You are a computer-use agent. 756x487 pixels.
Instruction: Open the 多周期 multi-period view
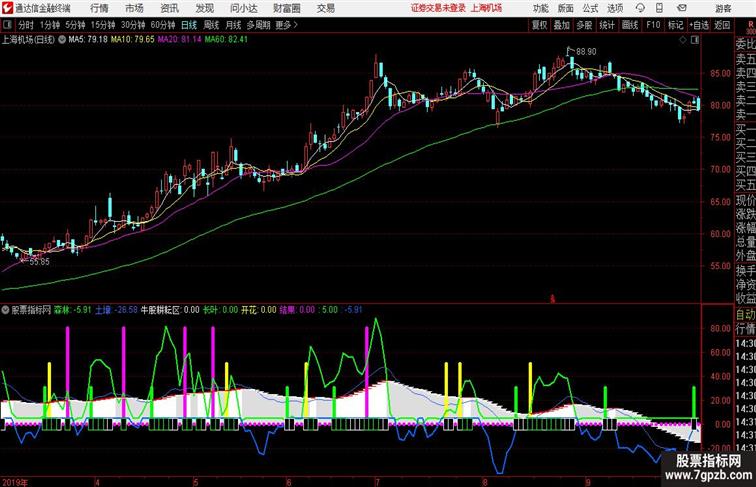point(258,25)
